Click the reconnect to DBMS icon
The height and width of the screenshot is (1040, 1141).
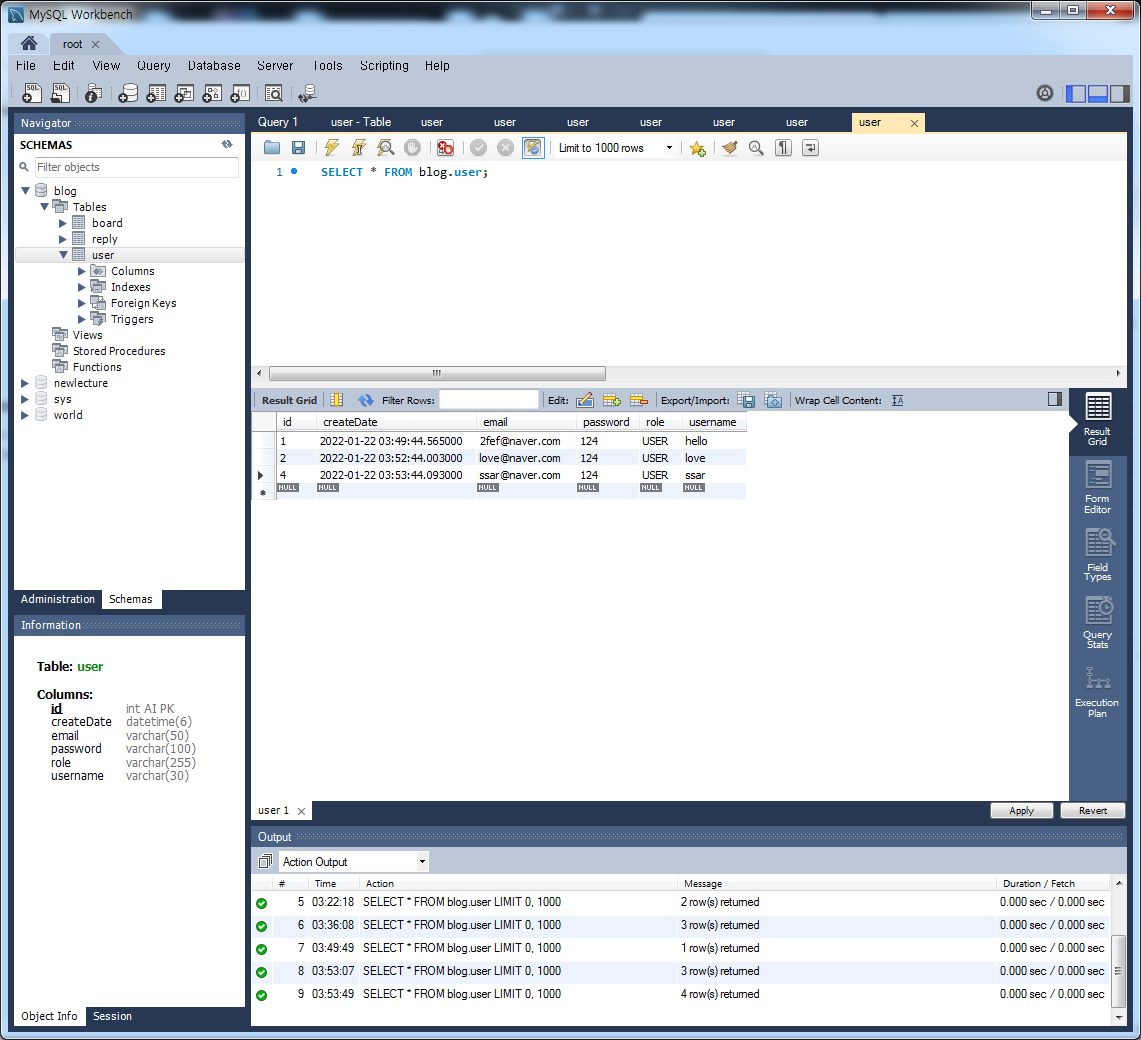(x=307, y=92)
